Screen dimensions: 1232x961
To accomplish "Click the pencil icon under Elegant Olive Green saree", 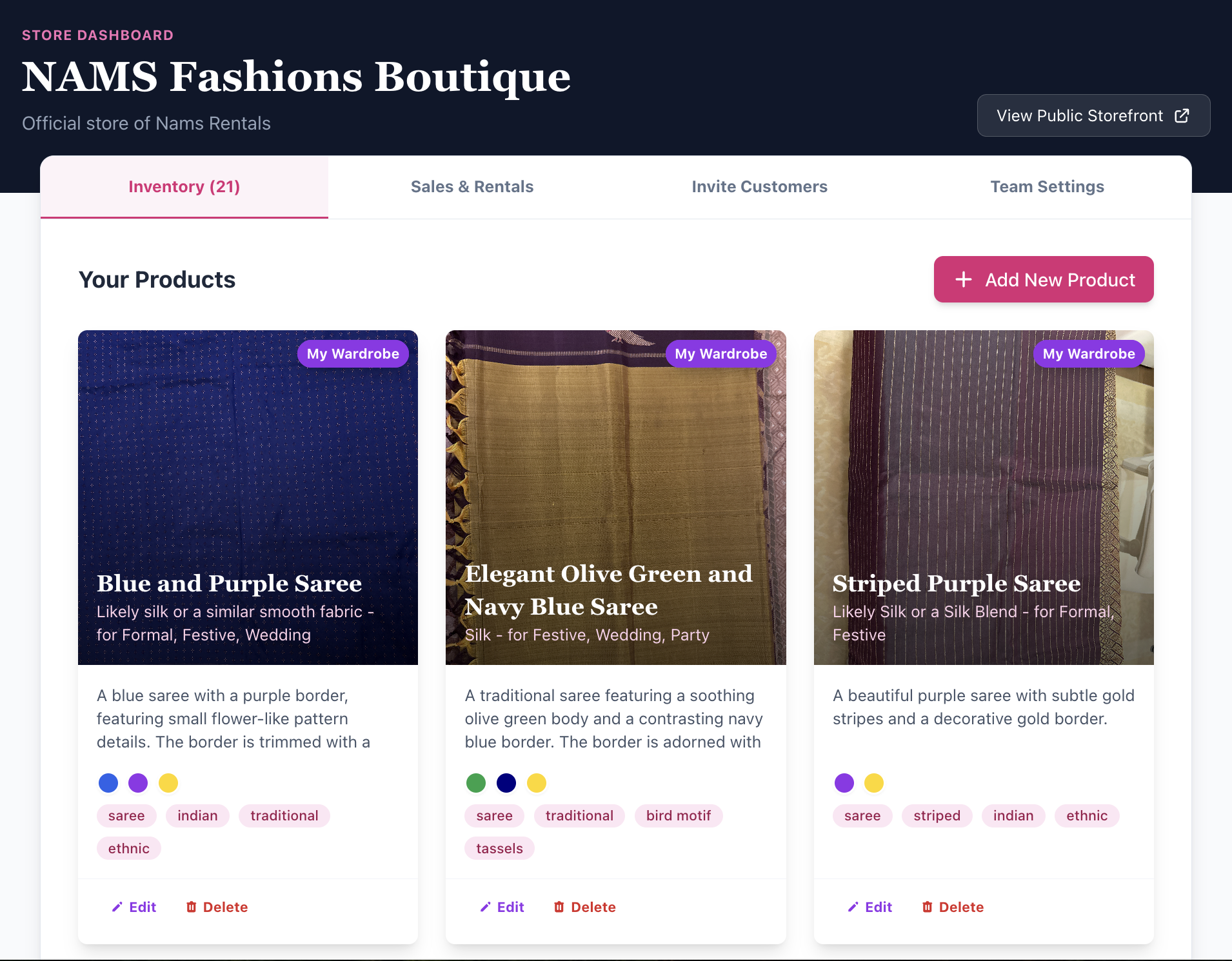I will (484, 907).
